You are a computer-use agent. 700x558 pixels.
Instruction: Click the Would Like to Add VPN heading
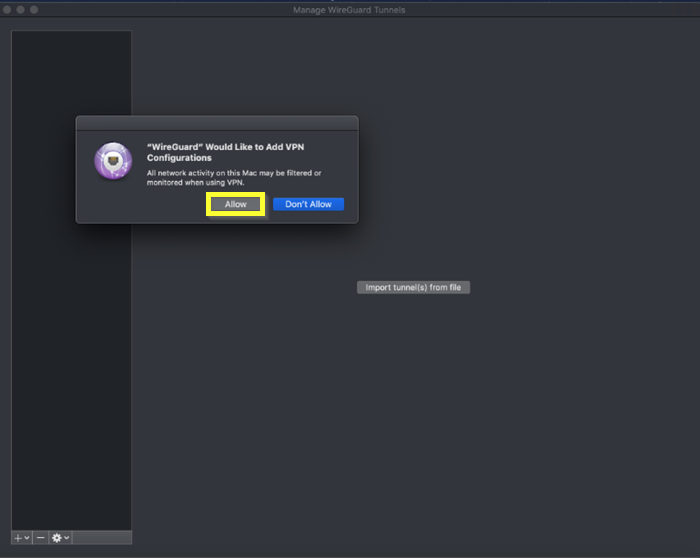click(x=225, y=152)
